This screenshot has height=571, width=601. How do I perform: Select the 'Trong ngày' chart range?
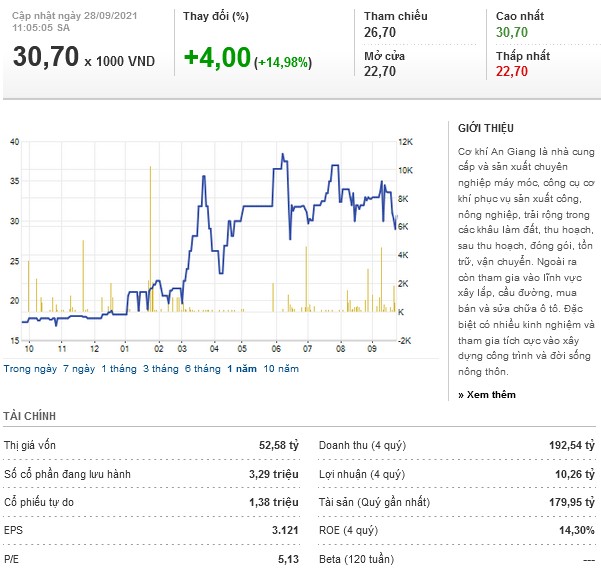pos(30,369)
